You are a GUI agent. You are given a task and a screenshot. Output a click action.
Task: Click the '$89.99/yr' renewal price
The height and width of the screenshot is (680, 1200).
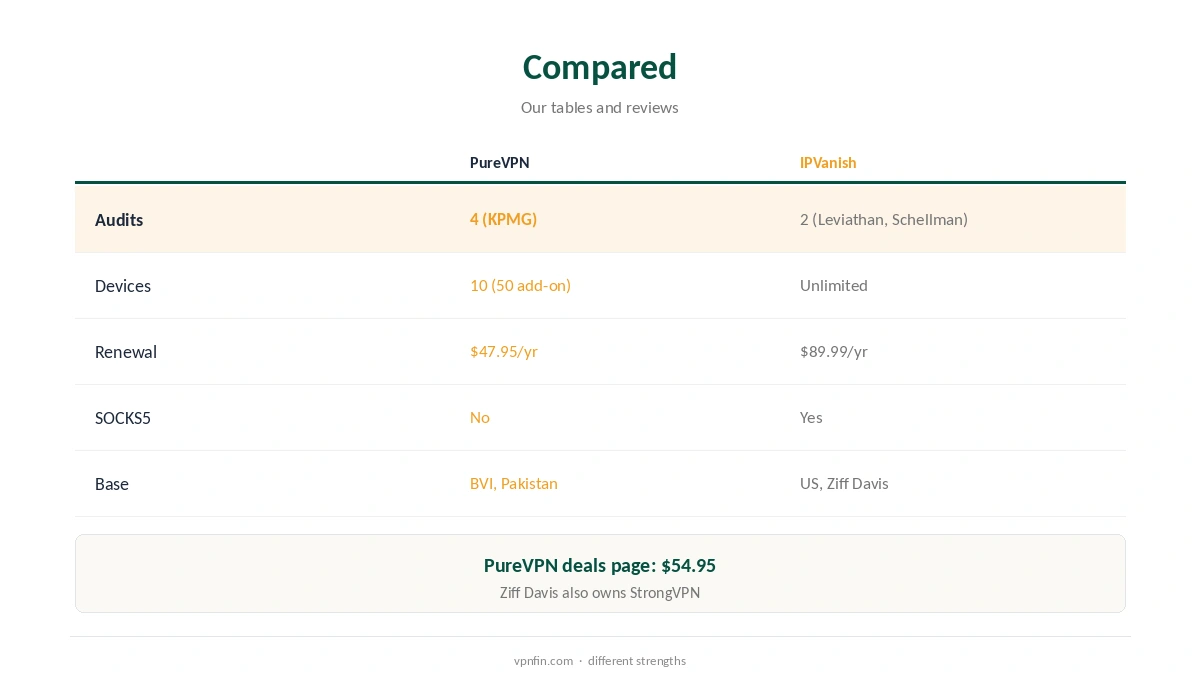point(834,351)
